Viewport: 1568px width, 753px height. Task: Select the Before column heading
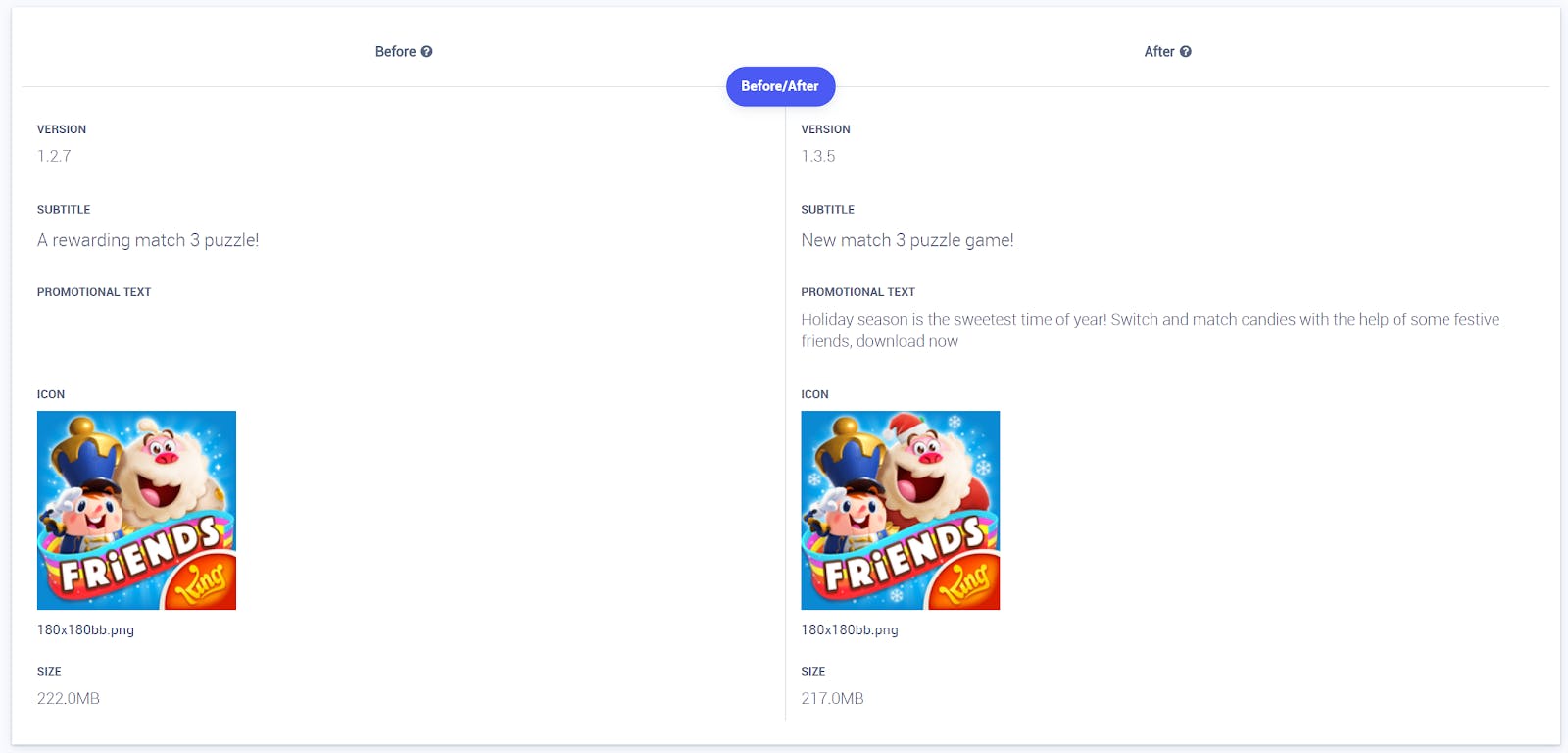click(x=395, y=52)
